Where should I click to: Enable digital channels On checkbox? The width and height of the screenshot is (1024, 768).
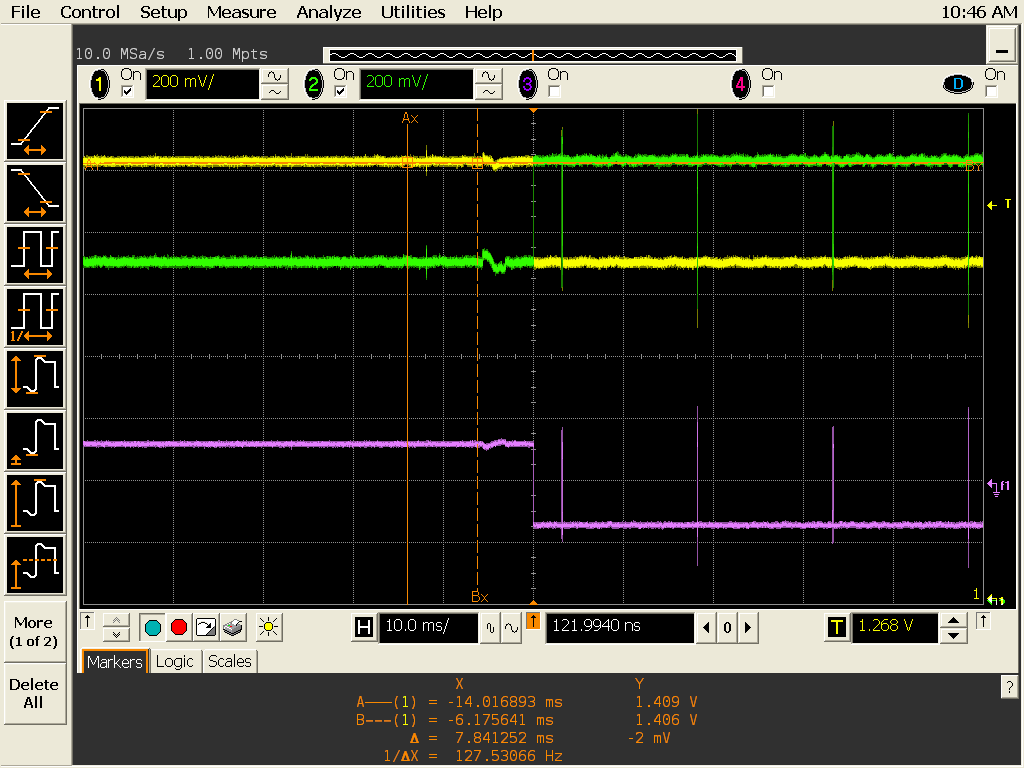(x=991, y=91)
